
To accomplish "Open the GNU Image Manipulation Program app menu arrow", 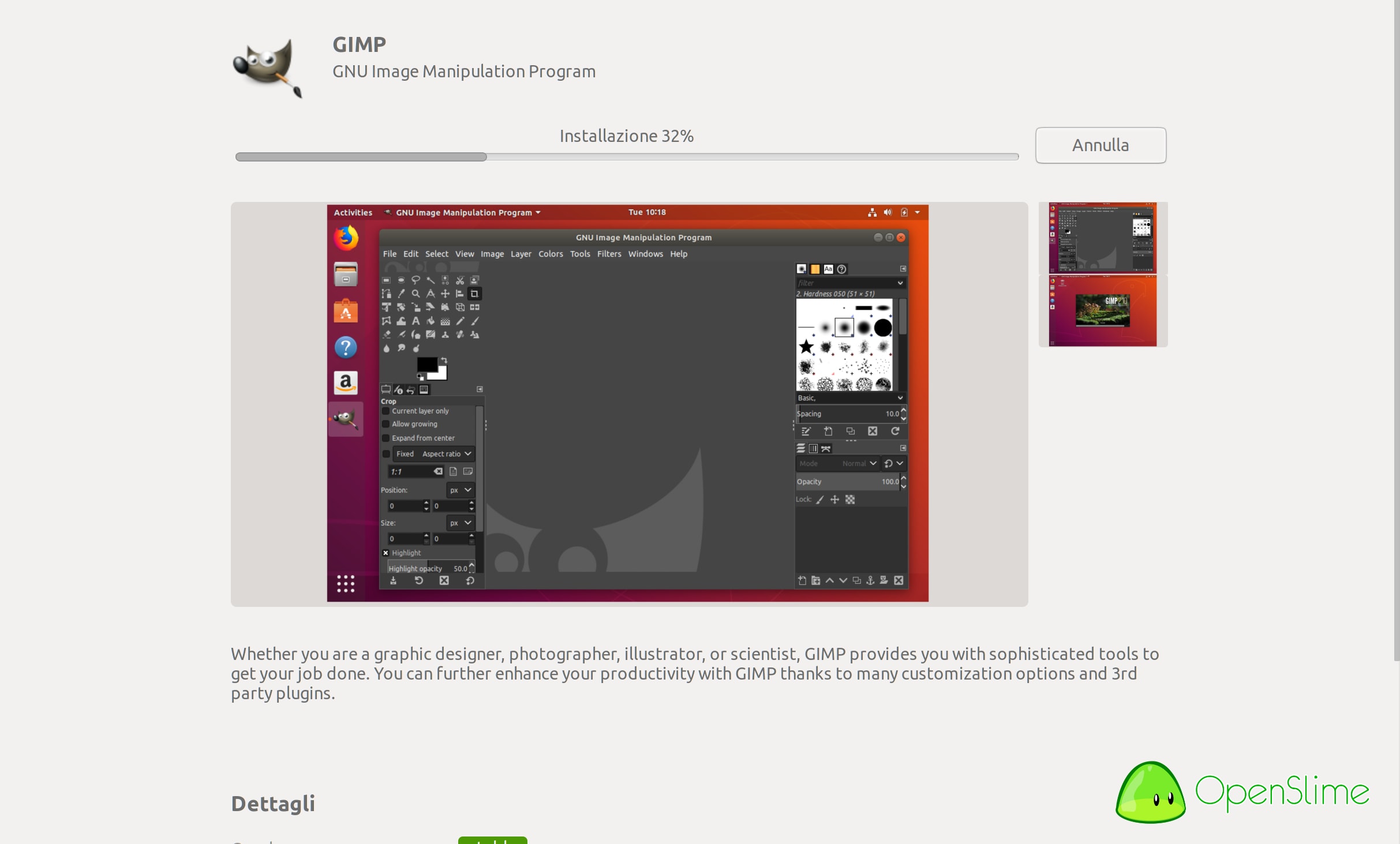I will [x=538, y=213].
